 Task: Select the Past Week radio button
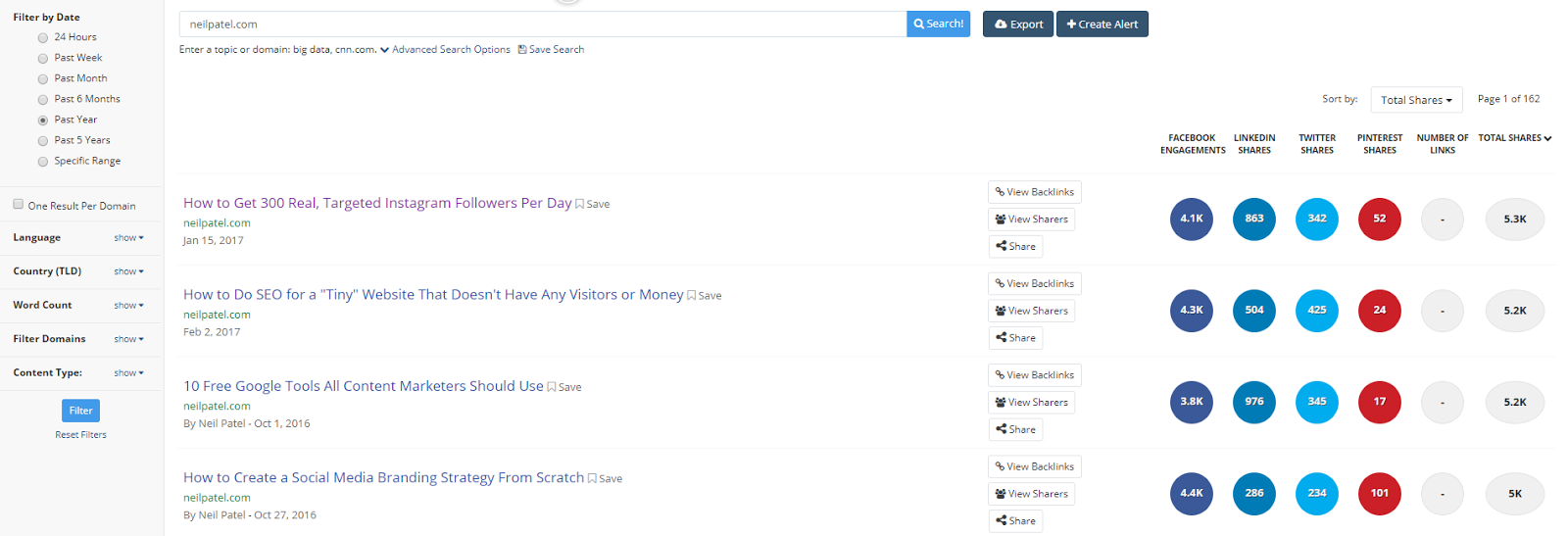(x=42, y=58)
